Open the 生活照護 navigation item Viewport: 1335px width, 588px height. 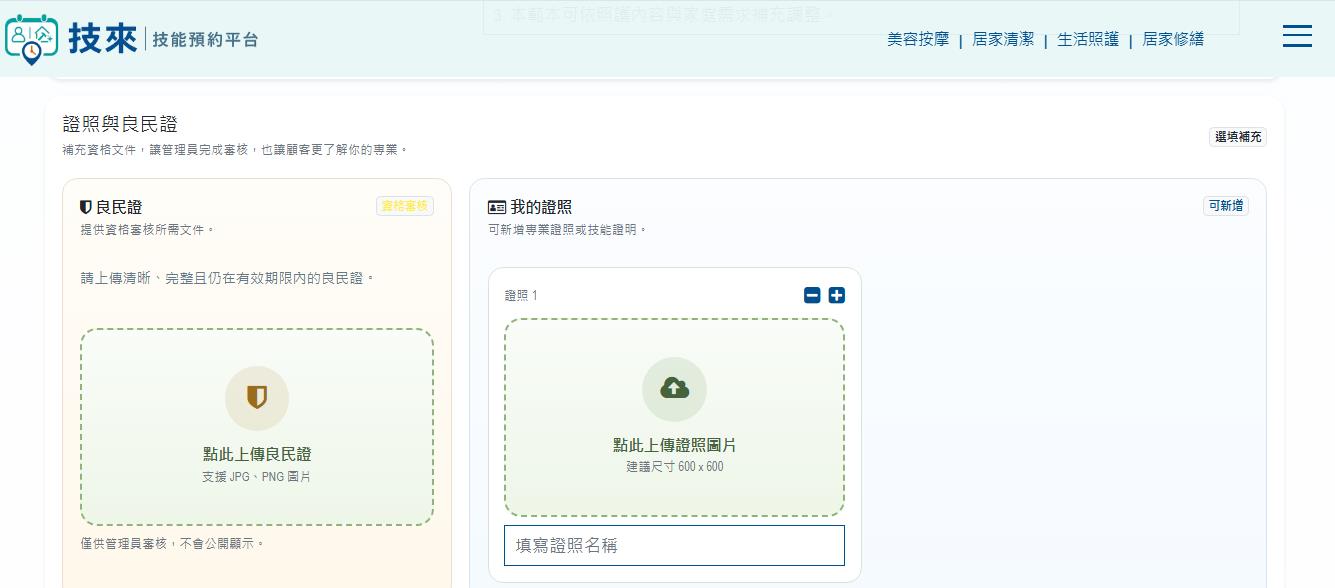tap(1088, 39)
